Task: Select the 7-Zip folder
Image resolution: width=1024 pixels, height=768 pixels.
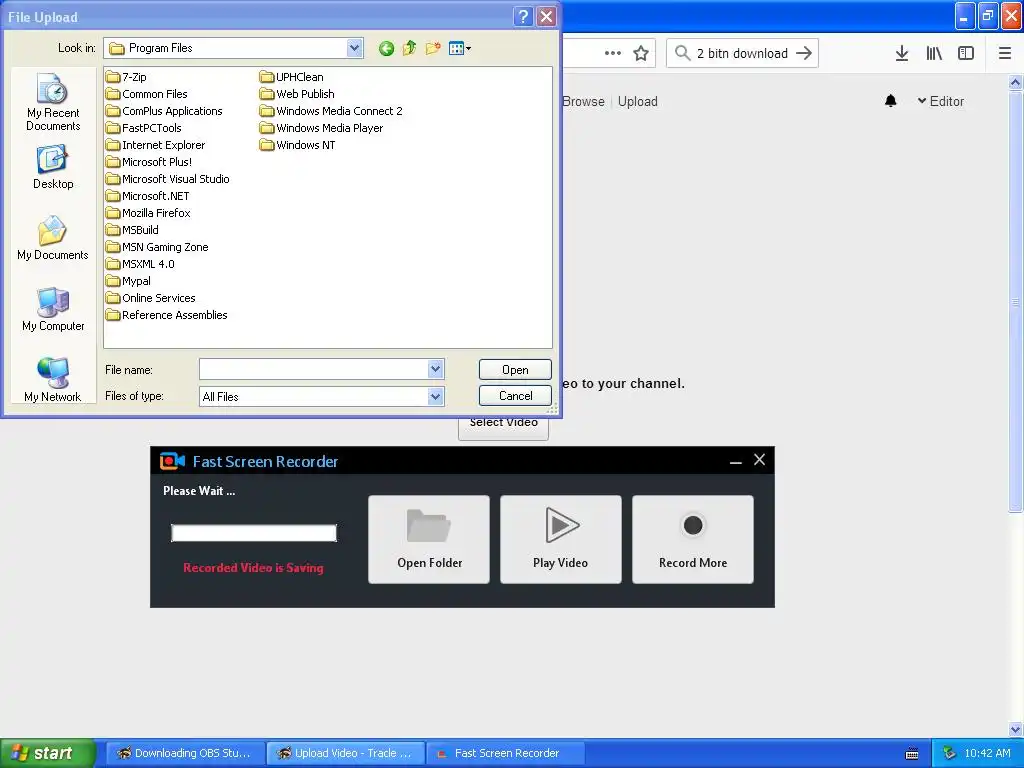Action: 127,77
